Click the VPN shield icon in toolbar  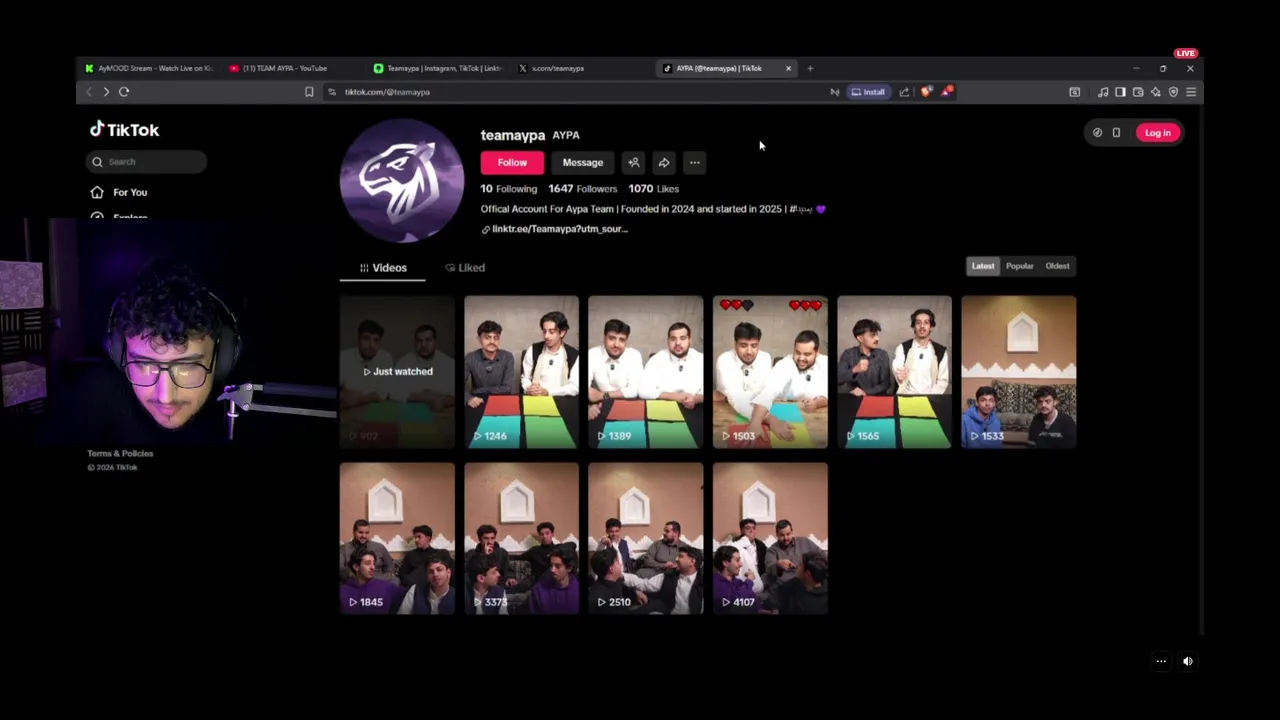click(1173, 92)
